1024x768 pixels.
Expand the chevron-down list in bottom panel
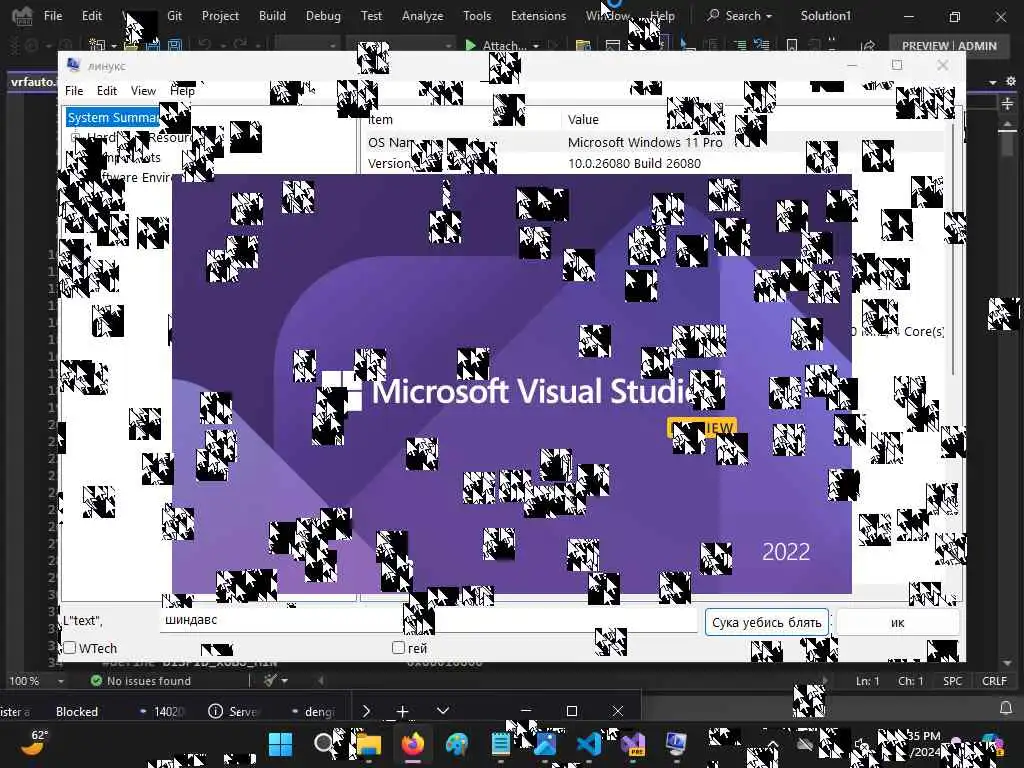[443, 711]
